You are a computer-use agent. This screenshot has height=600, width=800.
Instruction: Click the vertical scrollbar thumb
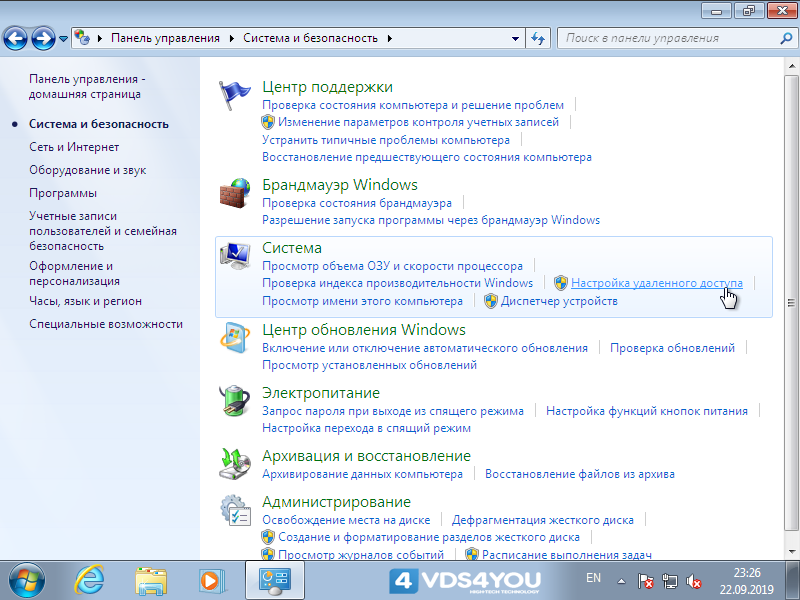tap(791, 303)
